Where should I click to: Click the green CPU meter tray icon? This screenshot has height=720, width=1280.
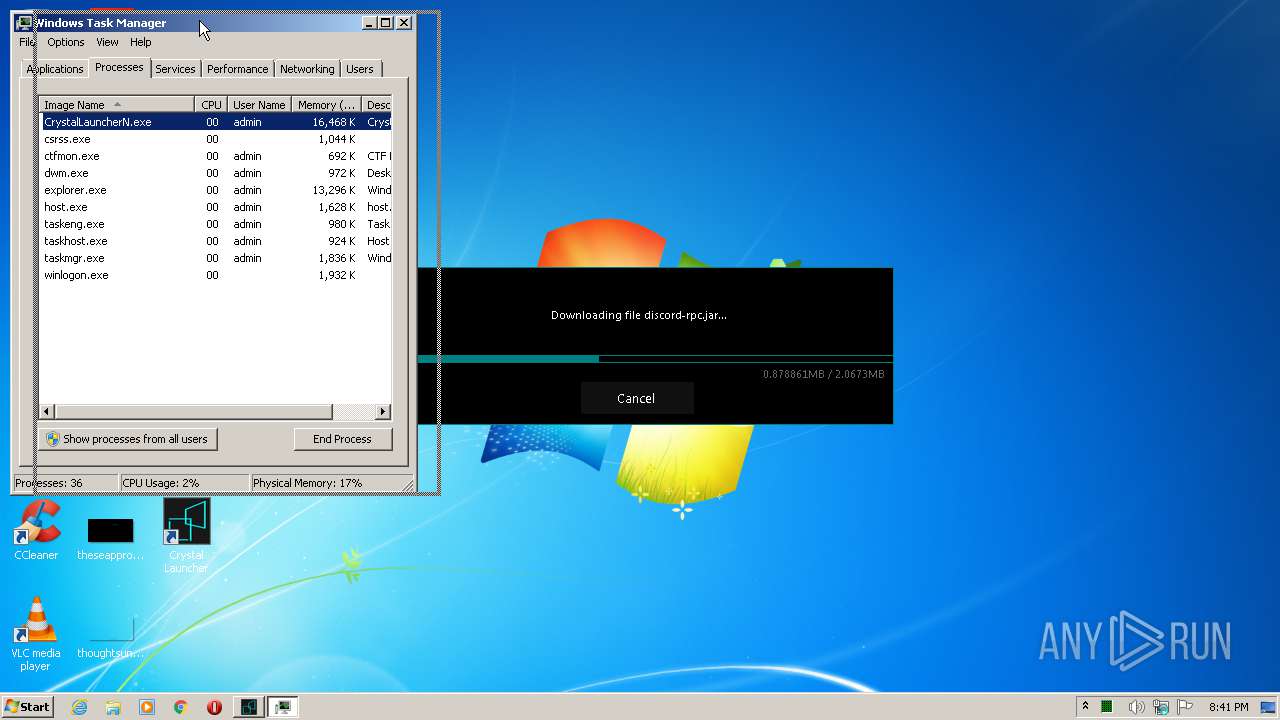point(1107,707)
